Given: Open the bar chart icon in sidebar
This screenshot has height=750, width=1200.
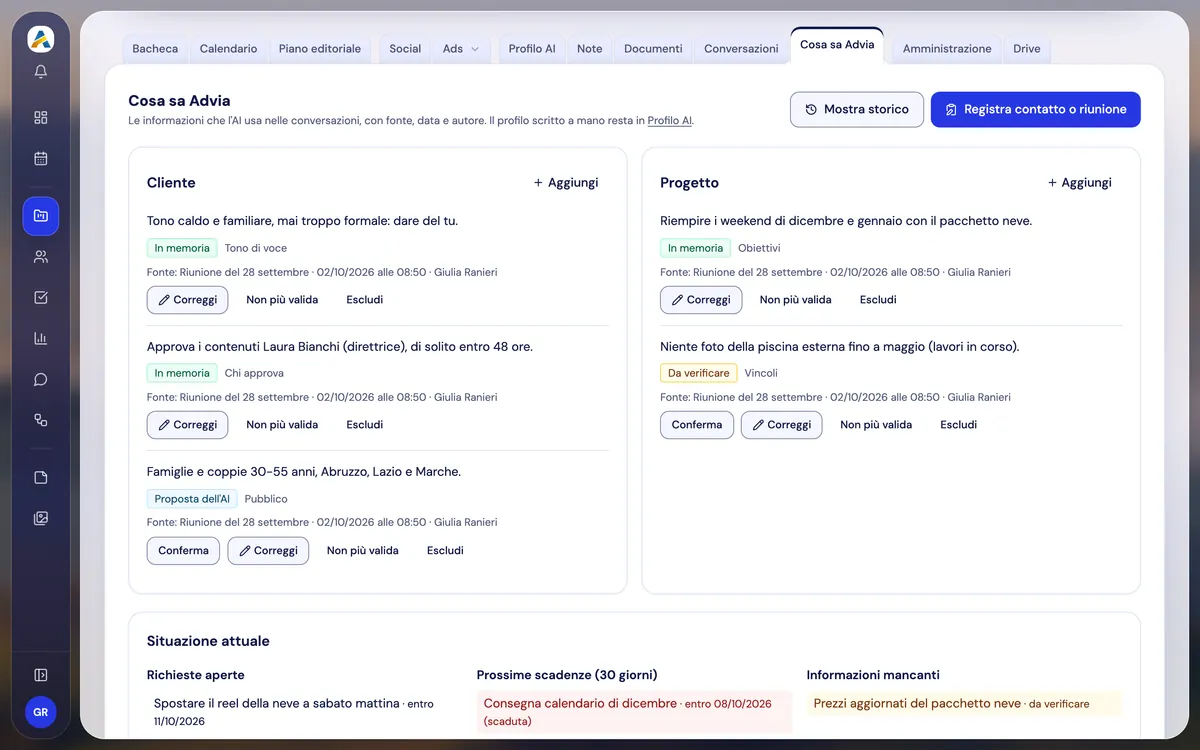Looking at the screenshot, I should click(41, 338).
